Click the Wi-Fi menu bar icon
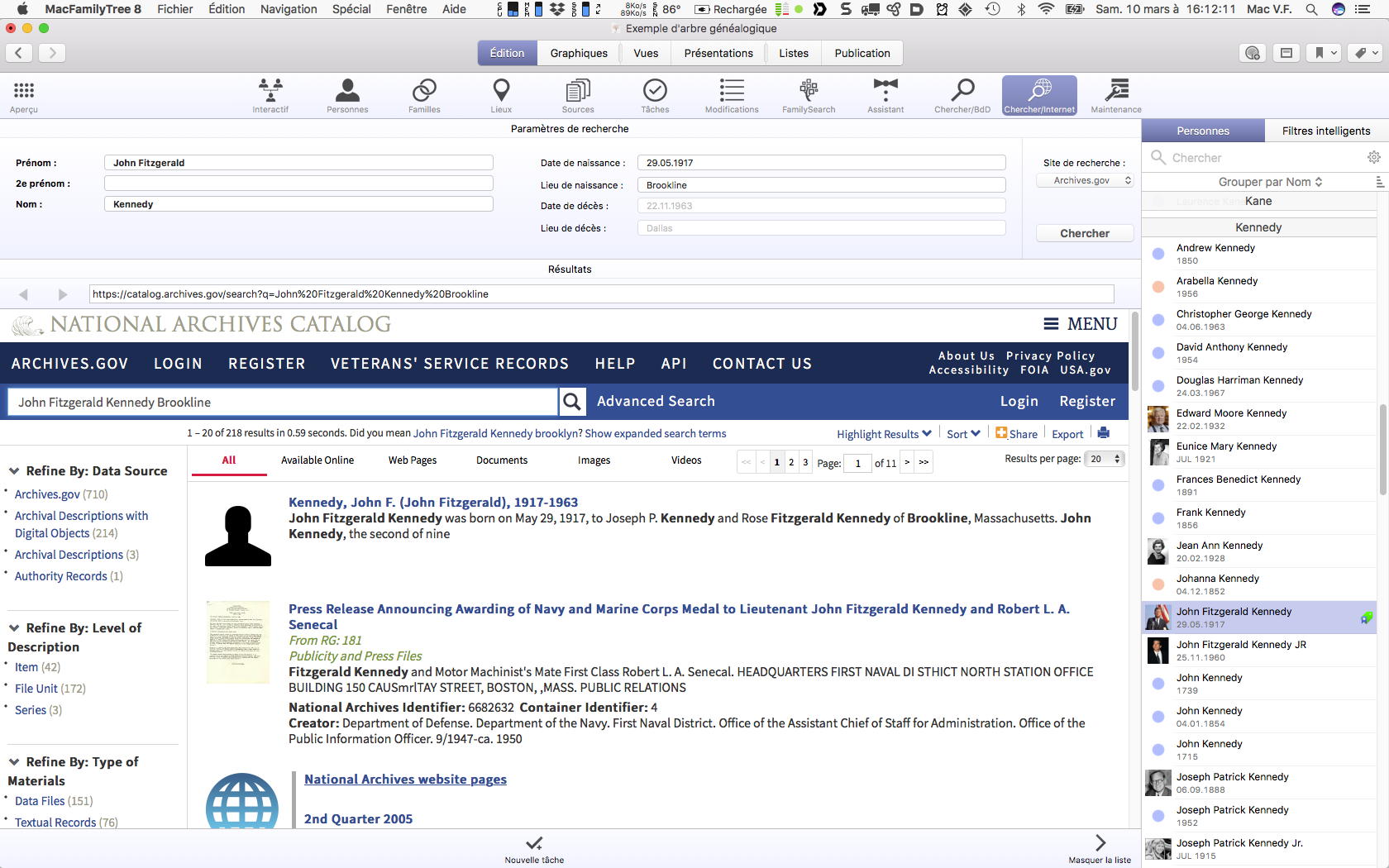This screenshot has width=1389, height=868. (1046, 9)
